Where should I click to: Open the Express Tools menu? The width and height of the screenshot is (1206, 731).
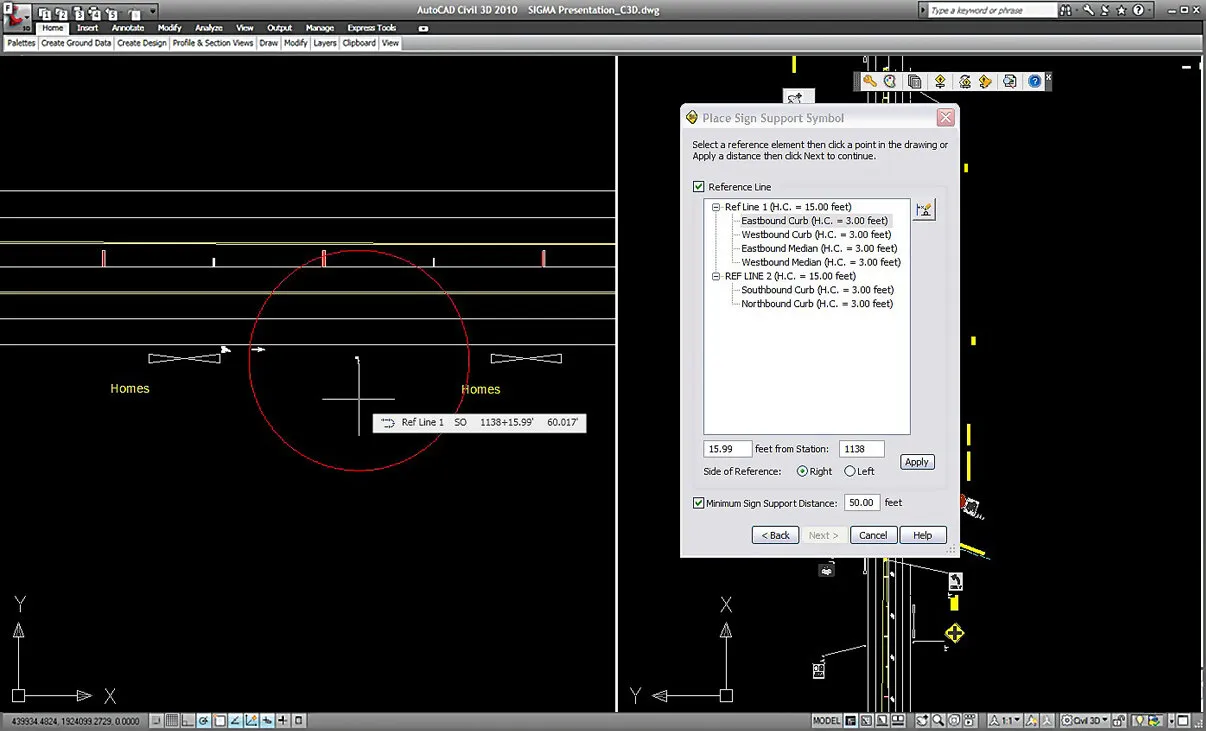point(371,28)
